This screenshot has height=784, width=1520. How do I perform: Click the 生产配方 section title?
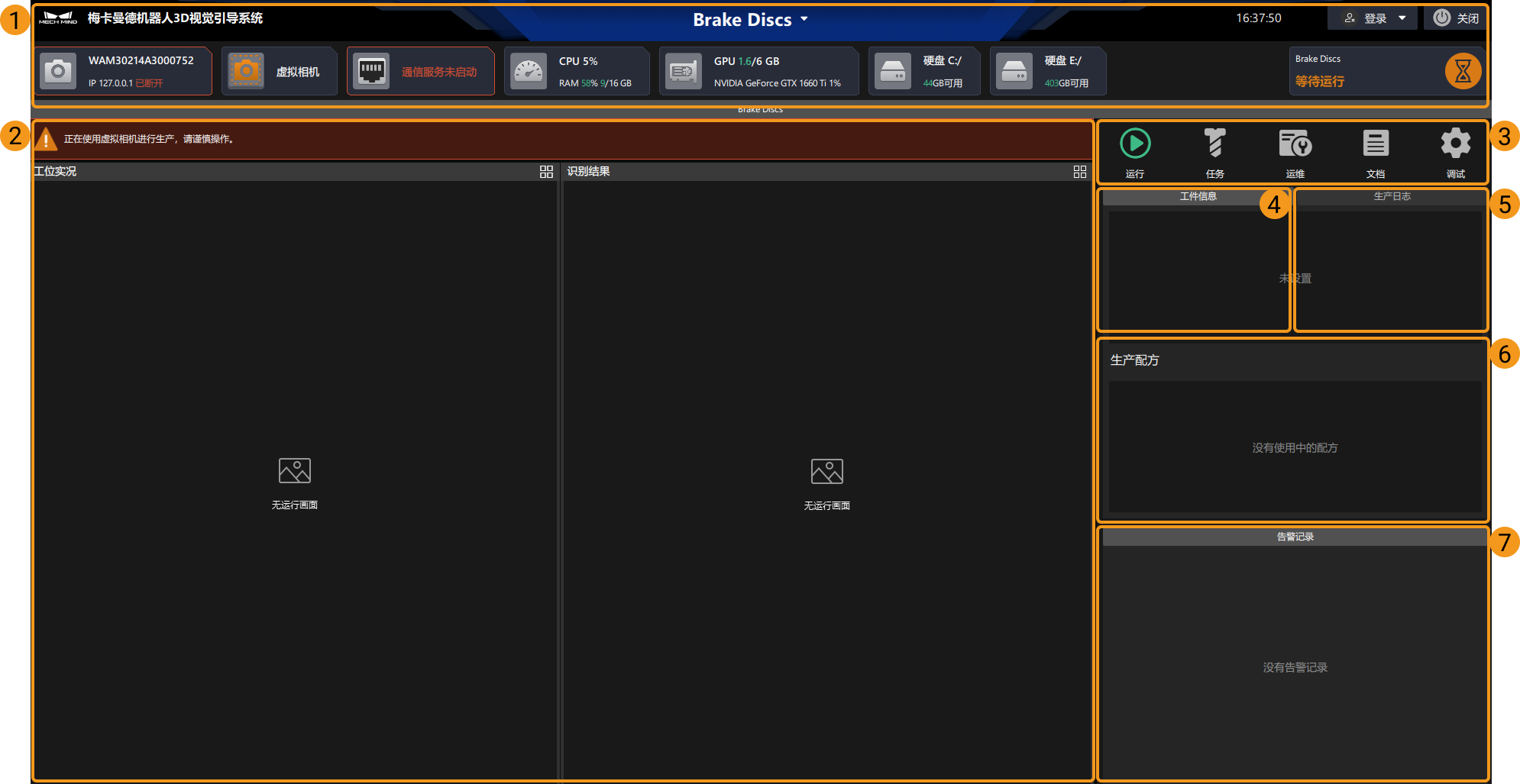[x=1134, y=360]
